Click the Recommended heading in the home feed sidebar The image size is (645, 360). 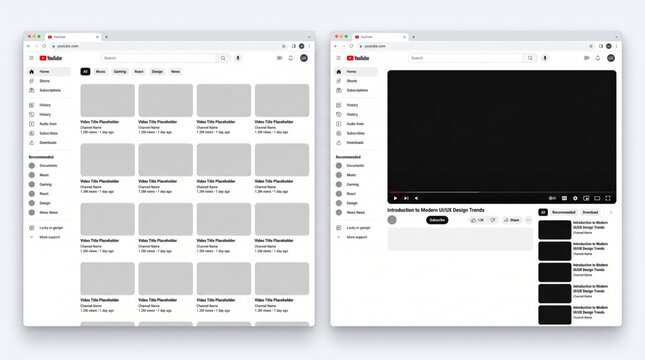[x=41, y=157]
